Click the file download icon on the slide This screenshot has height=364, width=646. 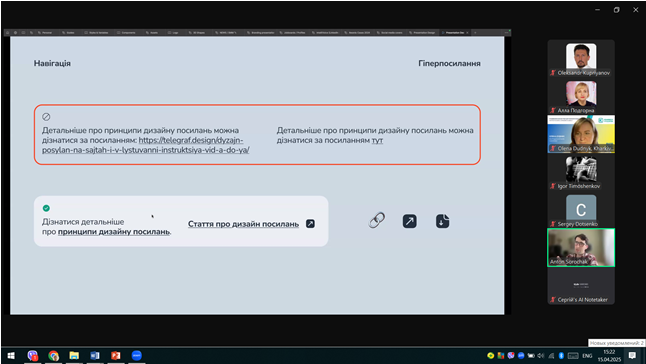click(442, 221)
